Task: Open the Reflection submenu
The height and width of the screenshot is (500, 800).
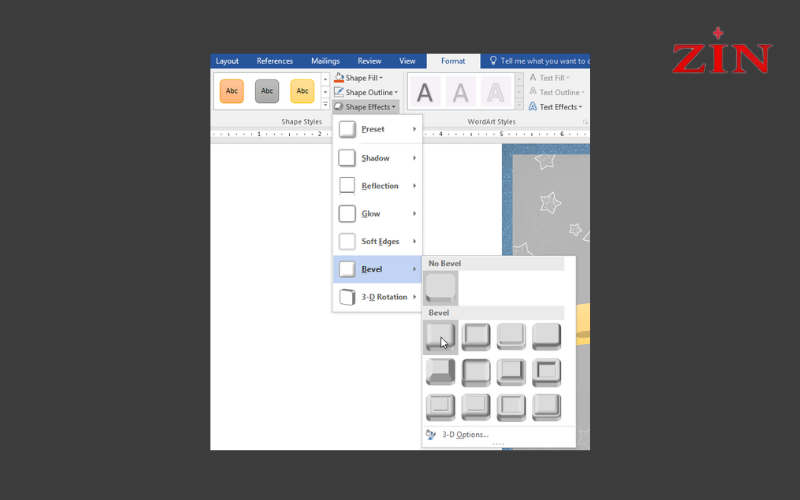Action: (378, 186)
